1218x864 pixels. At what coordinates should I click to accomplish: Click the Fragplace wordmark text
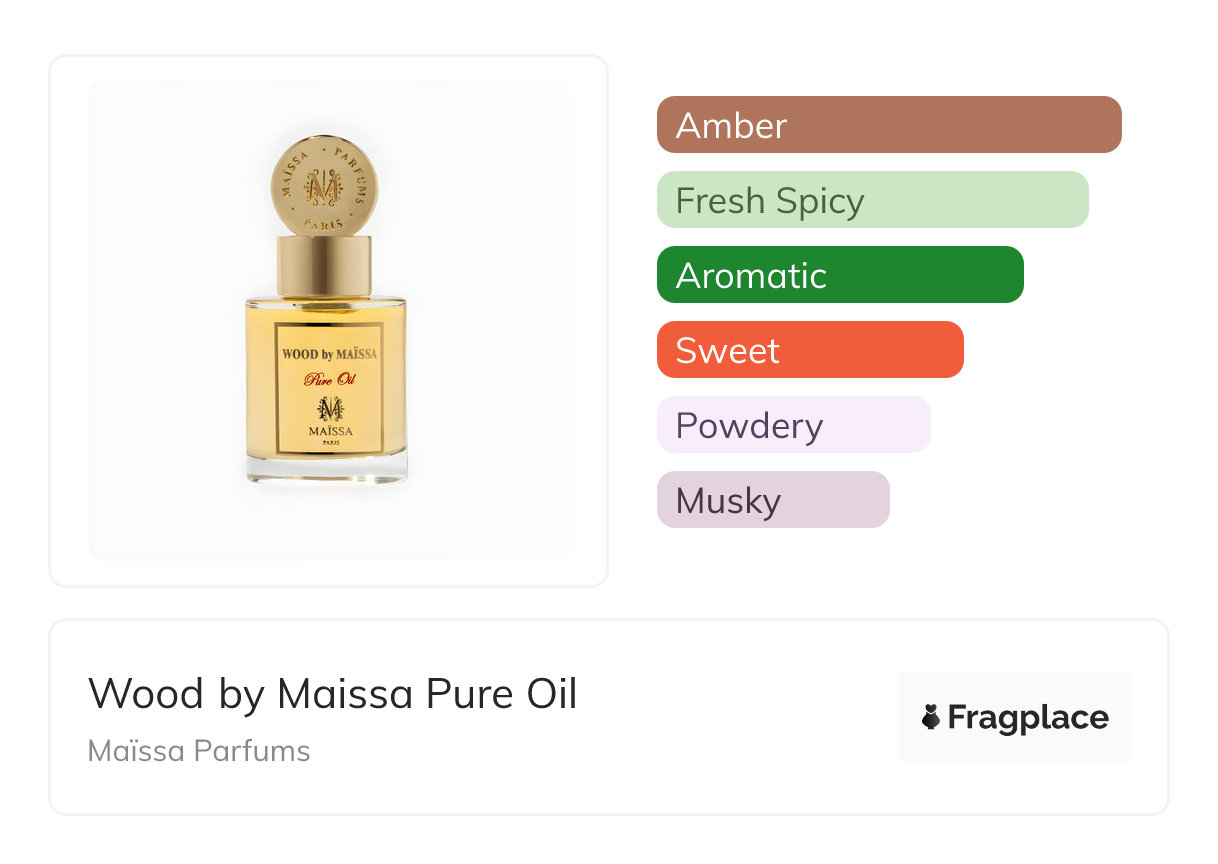pos(1028,718)
